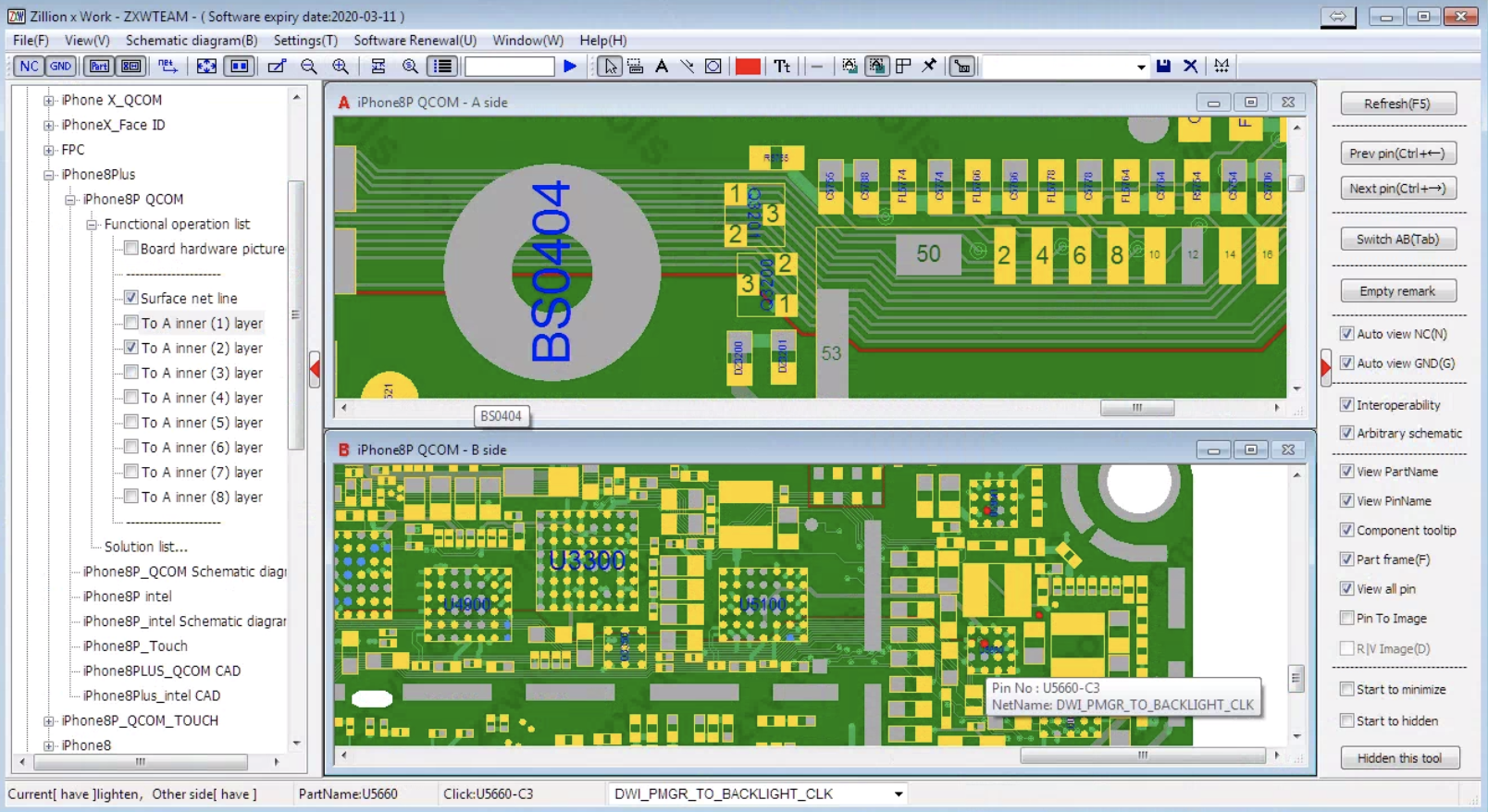This screenshot has width=1488, height=812.
Task: Open the red drawing color swatch
Action: tap(748, 66)
